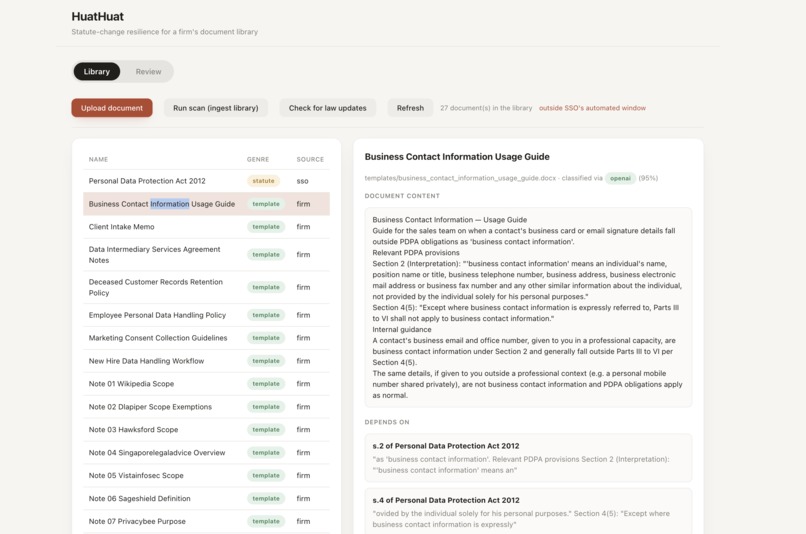The width and height of the screenshot is (806, 534).
Task: Select Note 04 Singaporelegaladvice Overview
Action: (x=206, y=452)
